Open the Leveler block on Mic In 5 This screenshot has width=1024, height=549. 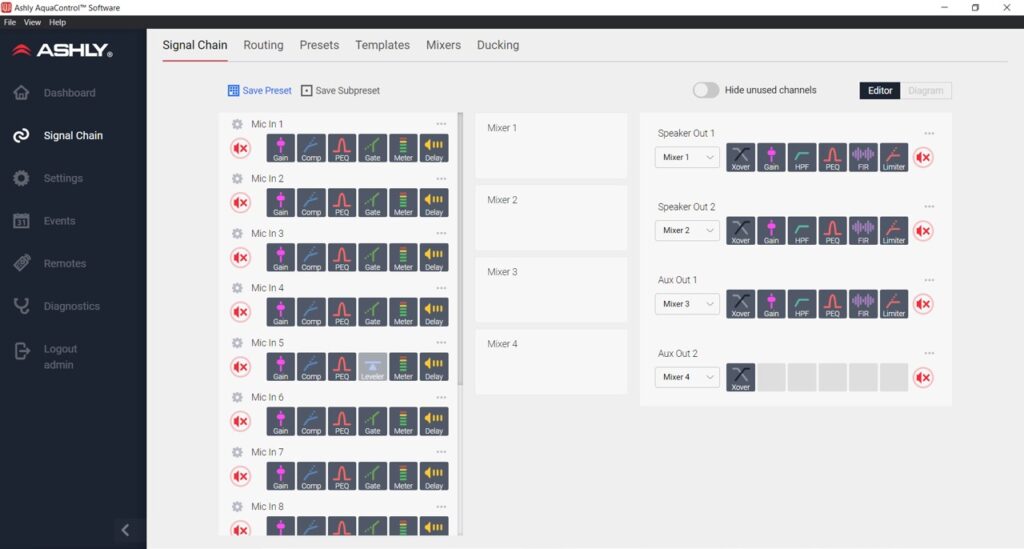point(373,367)
